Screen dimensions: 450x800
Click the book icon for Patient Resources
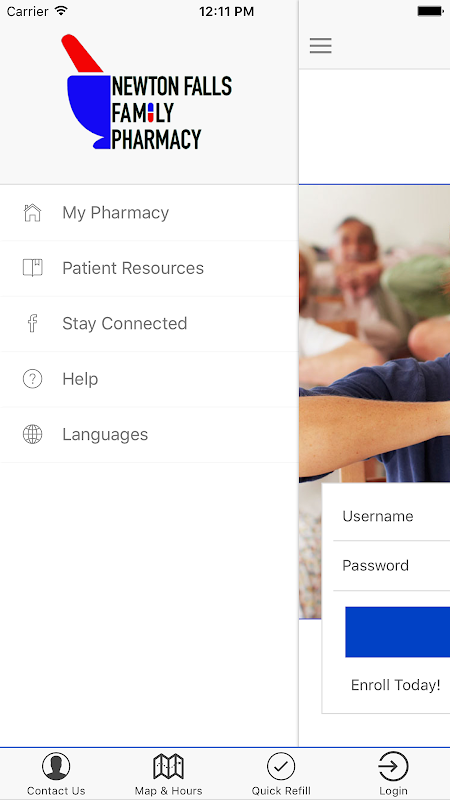[x=32, y=268]
